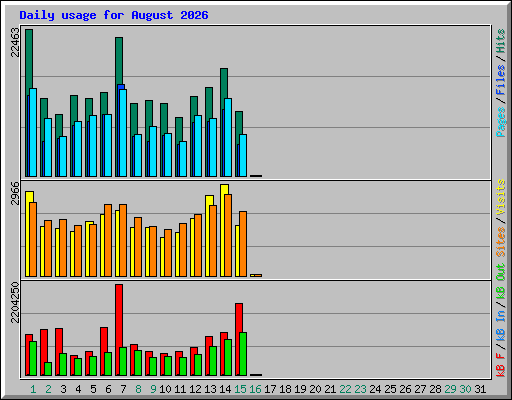Click the 2966 axis value

pyautogui.click(x=15, y=193)
